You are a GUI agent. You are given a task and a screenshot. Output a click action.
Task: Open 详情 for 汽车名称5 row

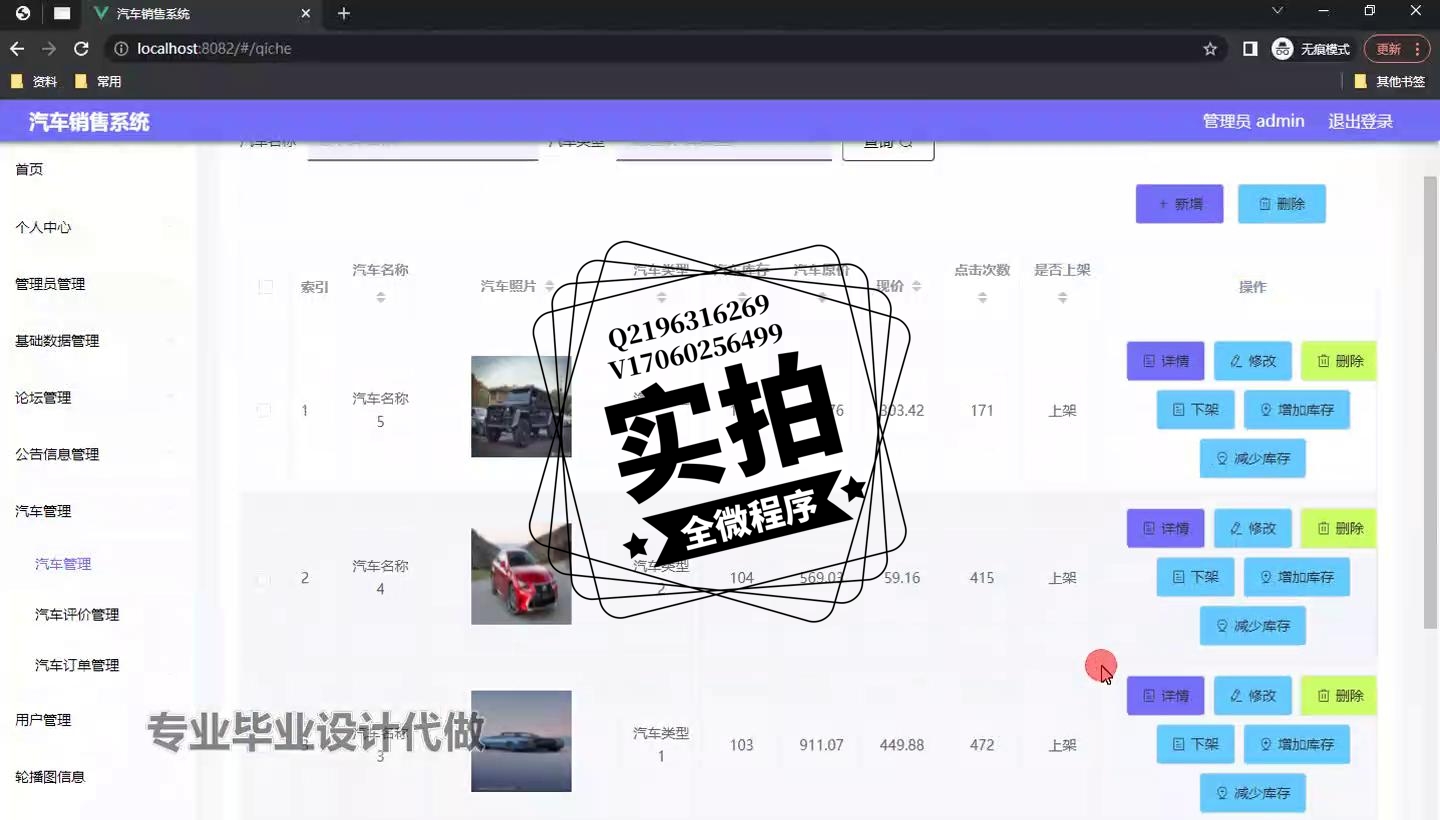pos(1165,361)
